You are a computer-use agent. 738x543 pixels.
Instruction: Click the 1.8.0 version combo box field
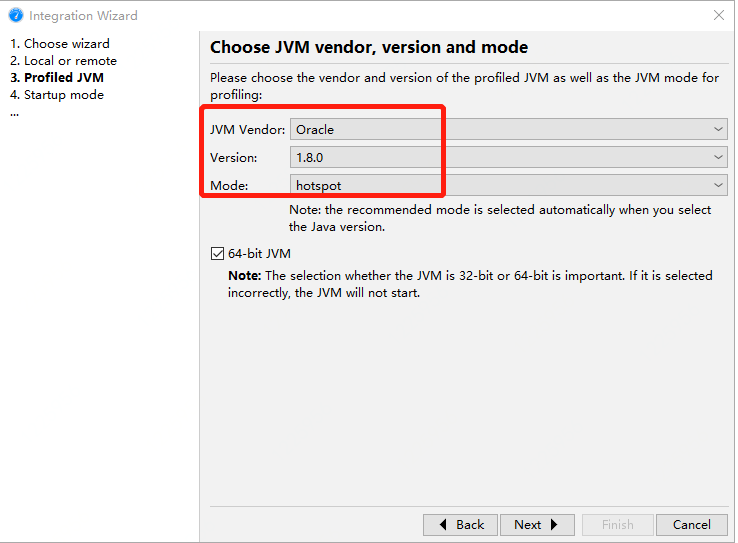point(500,157)
